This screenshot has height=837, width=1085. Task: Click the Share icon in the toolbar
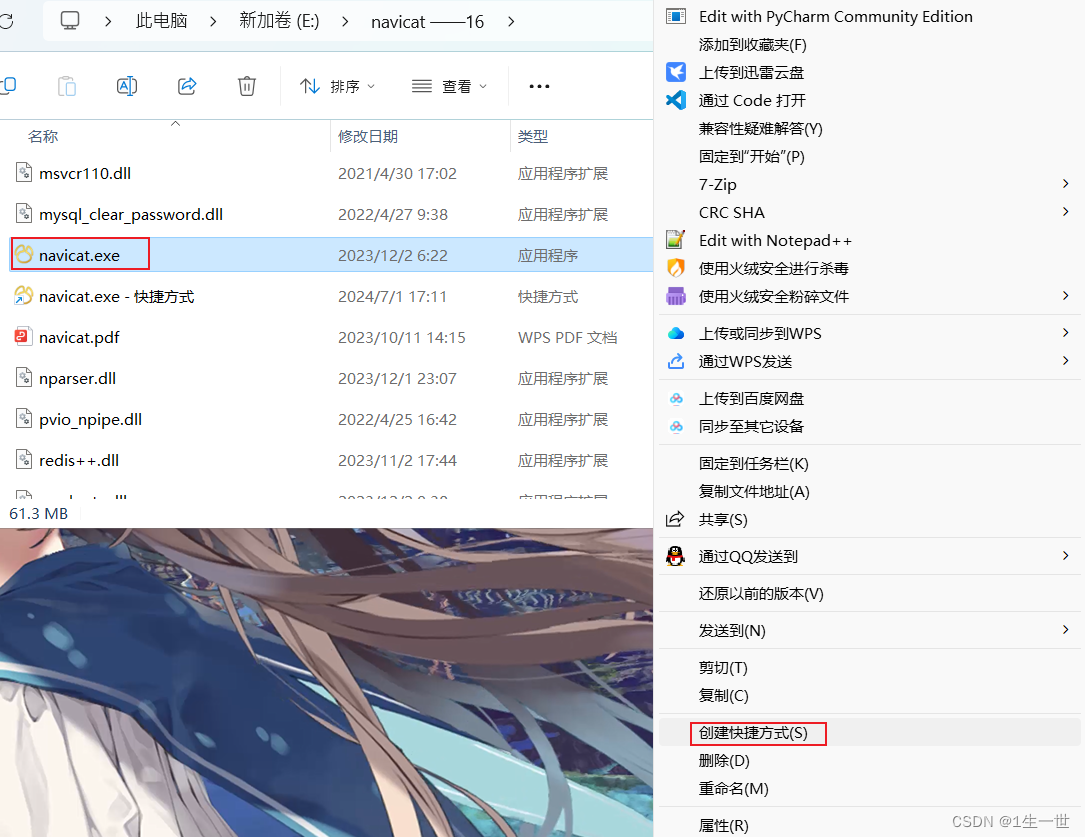pyautogui.click(x=186, y=86)
